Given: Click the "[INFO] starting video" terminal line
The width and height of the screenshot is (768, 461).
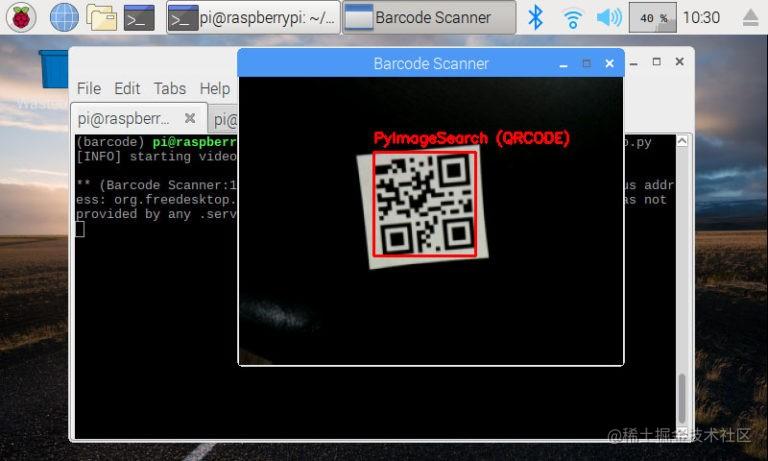Looking at the screenshot, I should click(156, 157).
